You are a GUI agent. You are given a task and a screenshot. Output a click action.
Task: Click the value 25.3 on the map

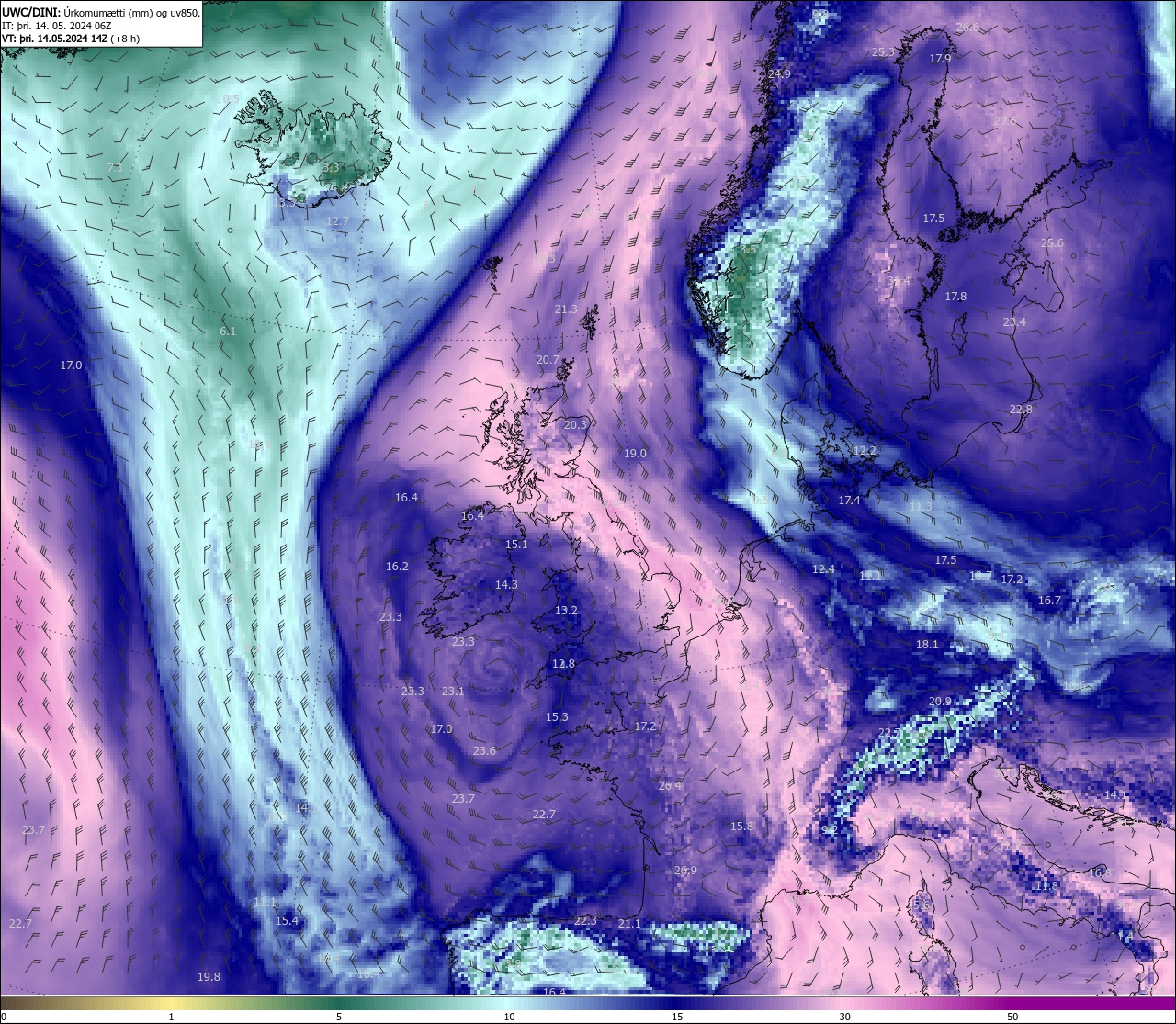tap(882, 52)
